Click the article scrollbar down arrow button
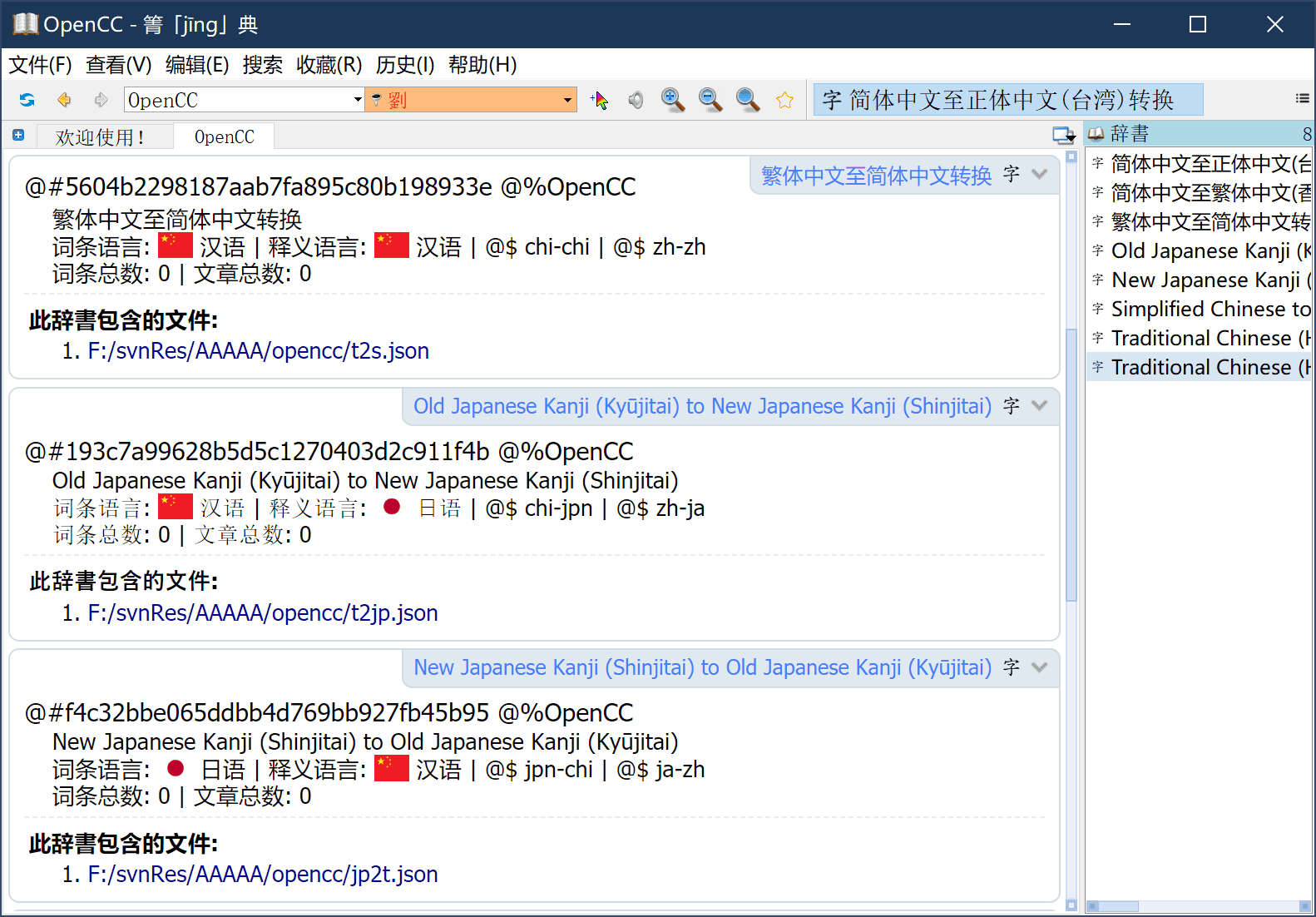The height and width of the screenshot is (917, 1316). 1071,905
